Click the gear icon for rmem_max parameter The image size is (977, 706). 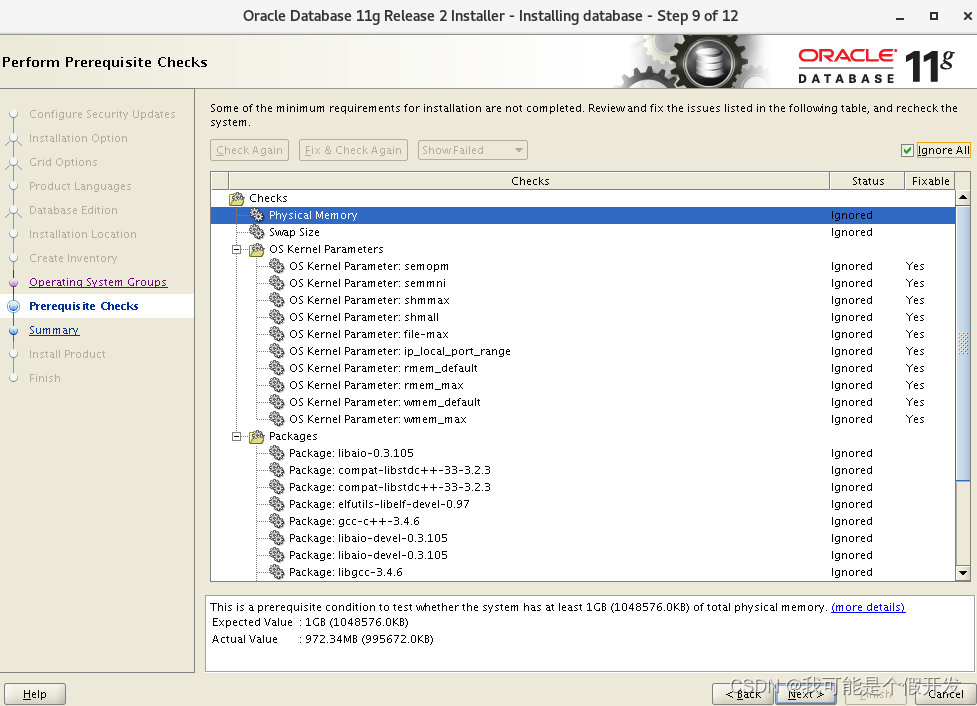tap(277, 385)
